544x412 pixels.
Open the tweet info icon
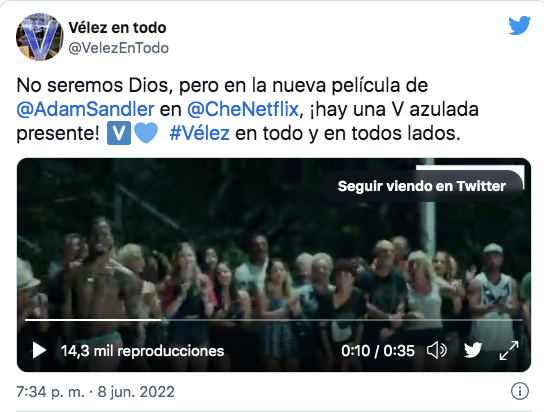click(520, 391)
